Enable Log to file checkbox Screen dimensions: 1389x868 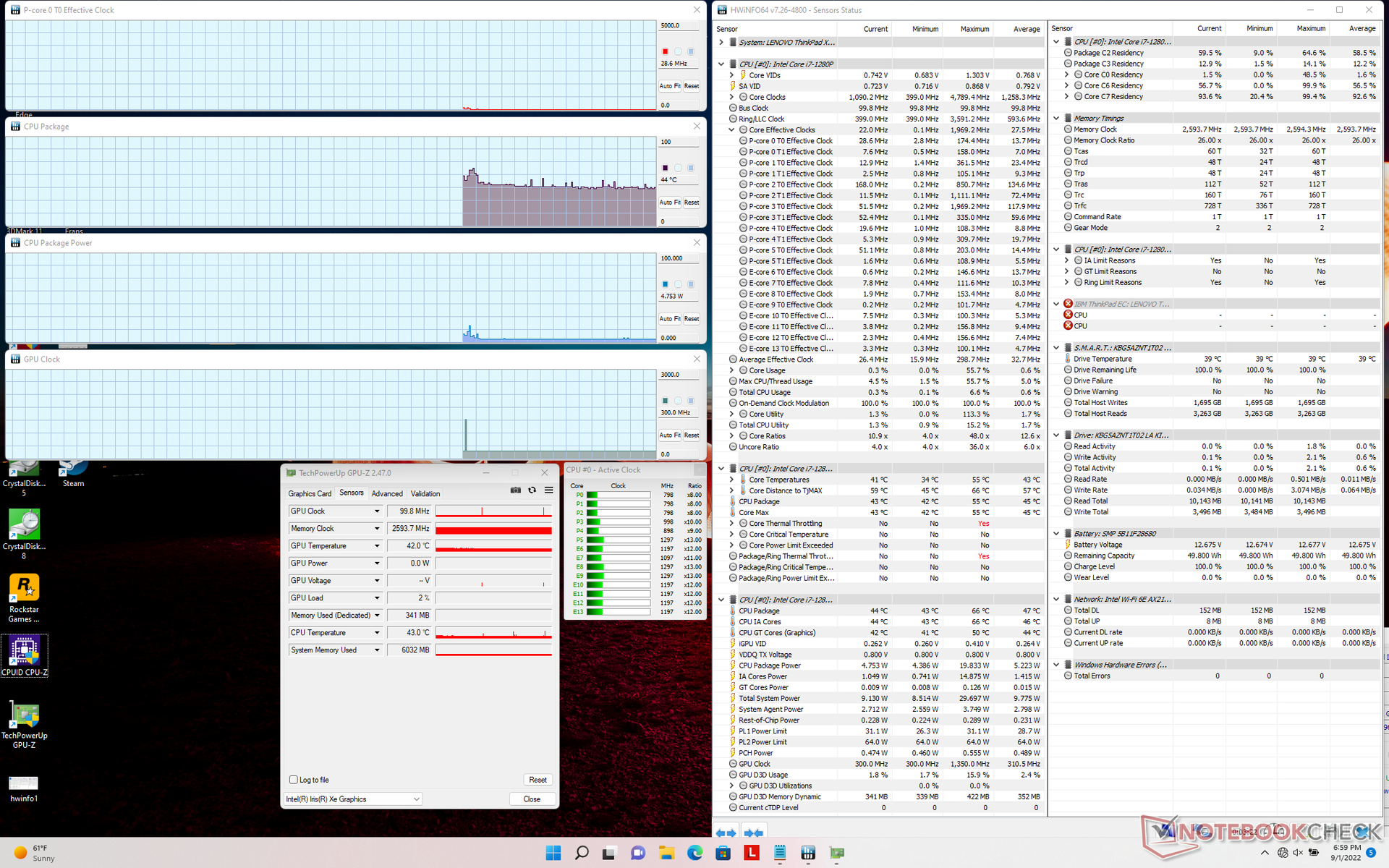point(294,780)
